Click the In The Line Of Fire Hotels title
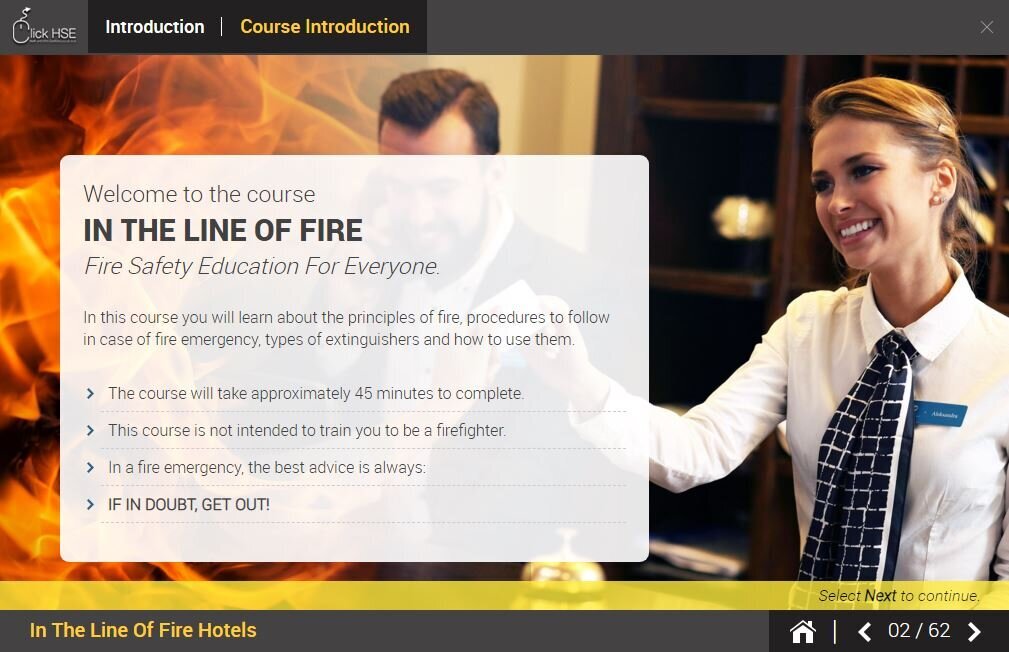The image size is (1009, 652). (x=143, y=630)
